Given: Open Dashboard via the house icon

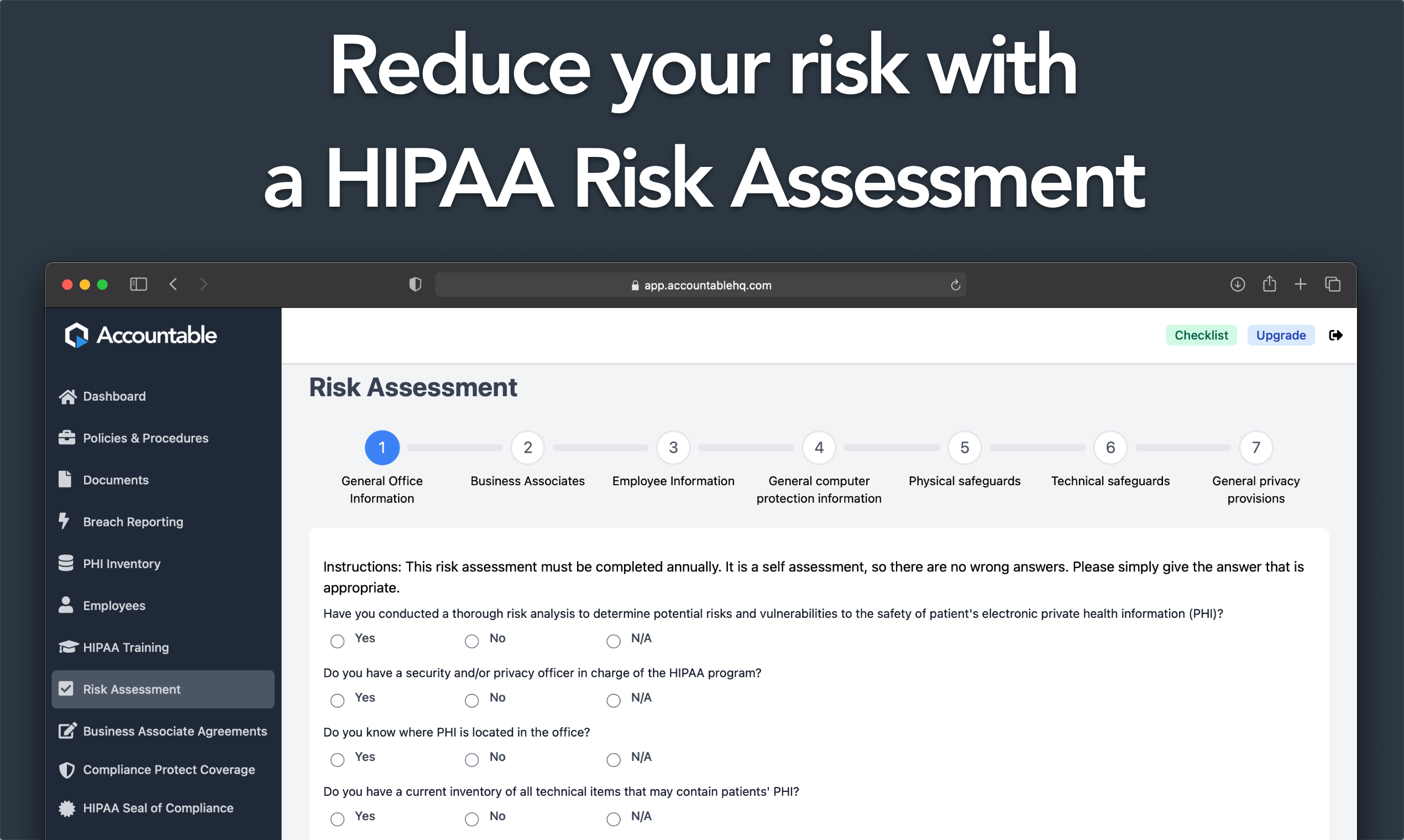Looking at the screenshot, I should pos(67,397).
